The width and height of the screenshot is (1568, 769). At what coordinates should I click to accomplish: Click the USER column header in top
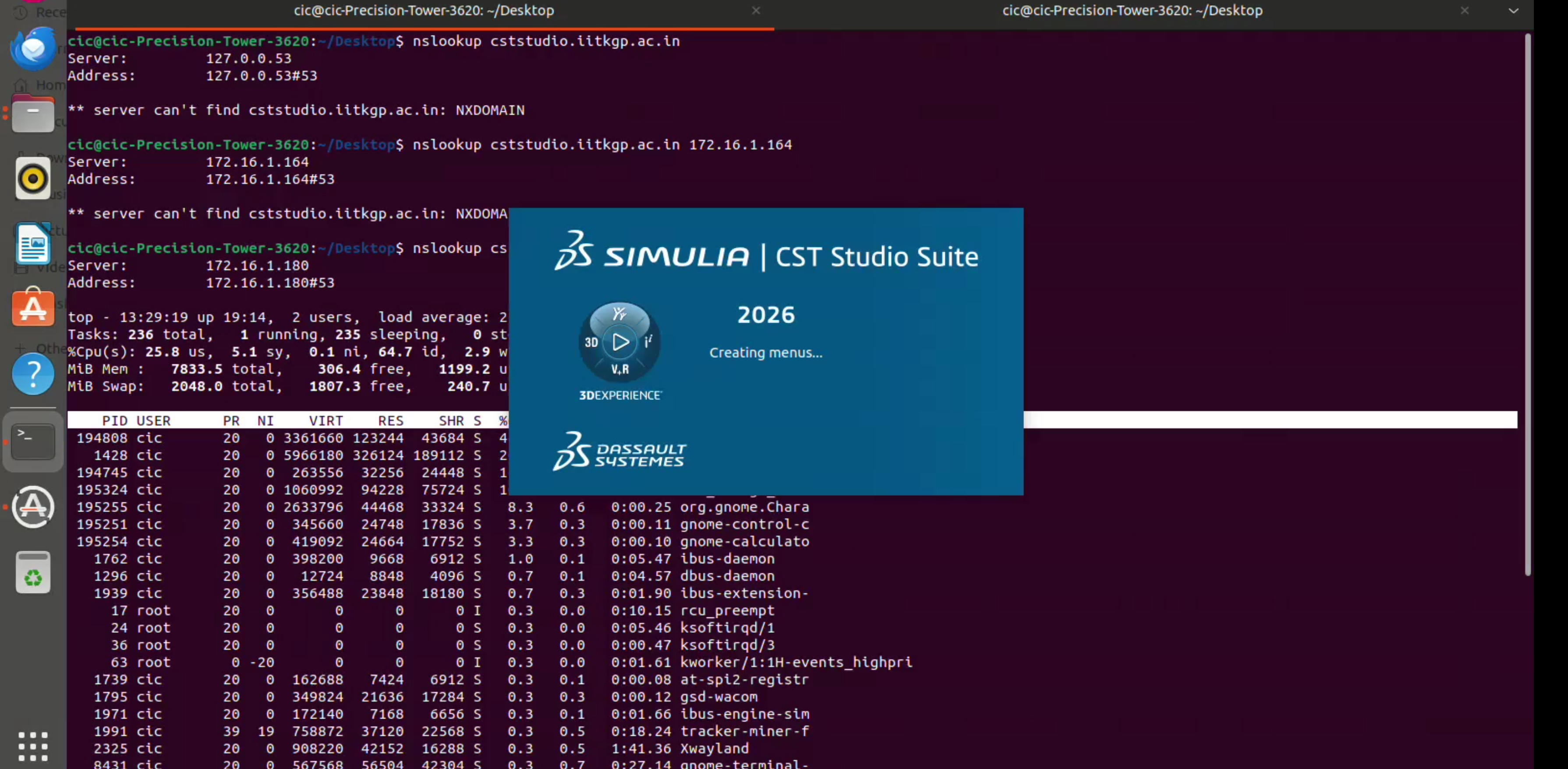click(x=153, y=420)
